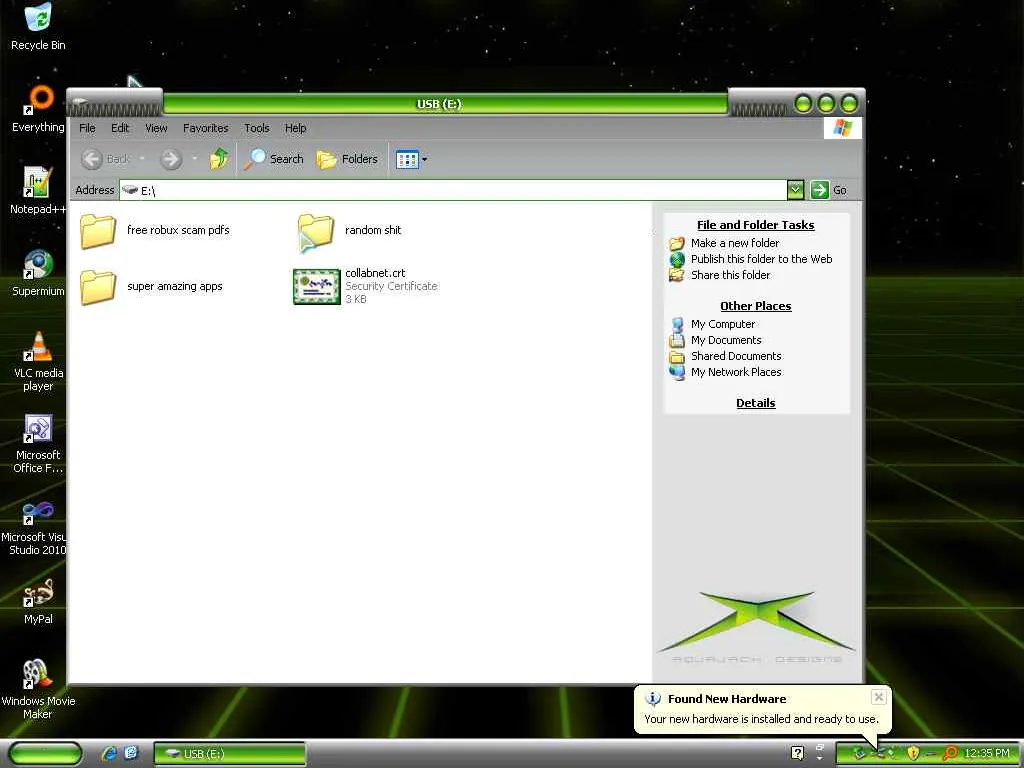This screenshot has width=1024, height=768.
Task: Click the Windows flag logo in menu bar
Action: coord(842,127)
